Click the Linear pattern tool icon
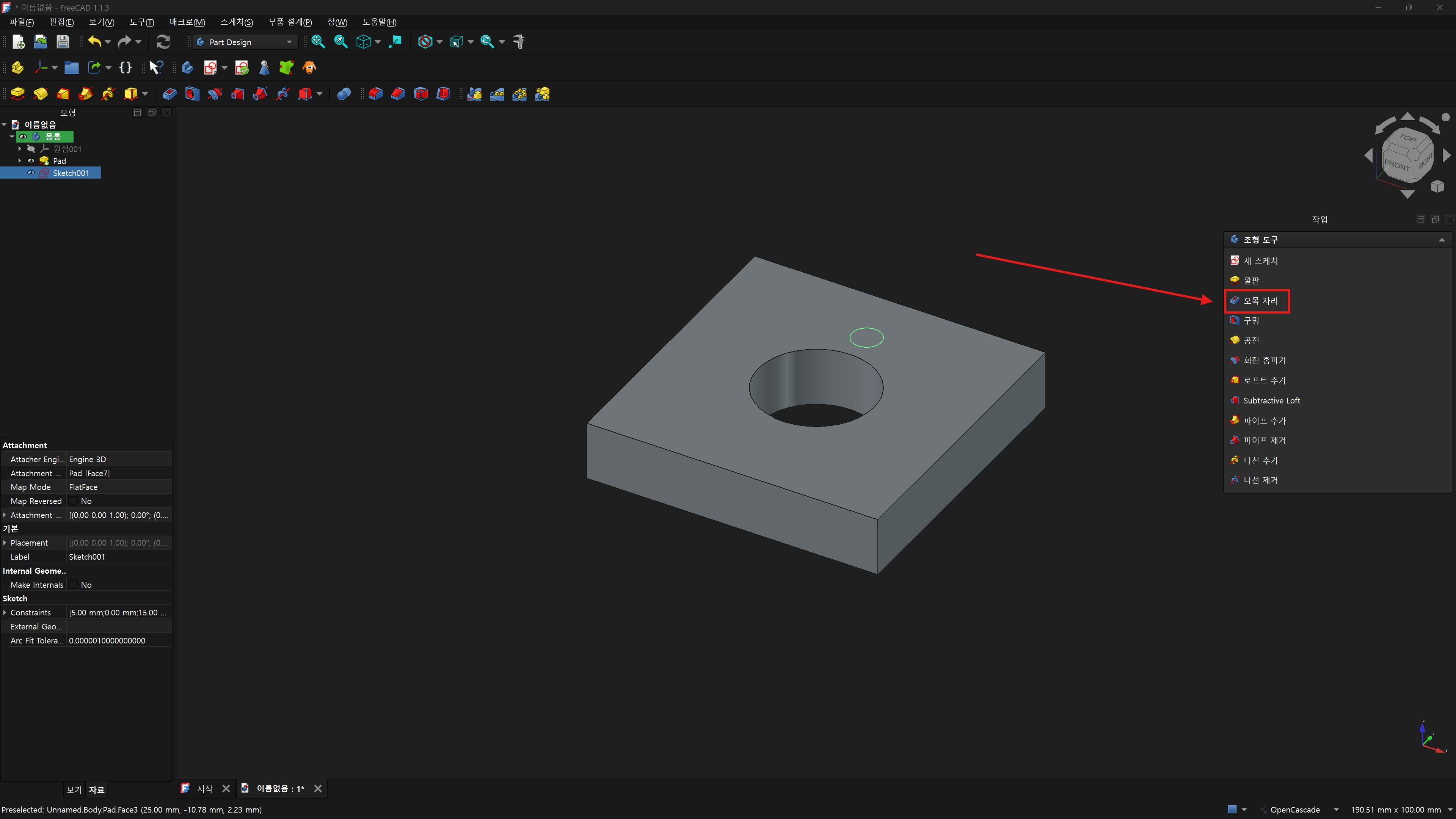Viewport: 1456px width, 819px height. click(497, 94)
